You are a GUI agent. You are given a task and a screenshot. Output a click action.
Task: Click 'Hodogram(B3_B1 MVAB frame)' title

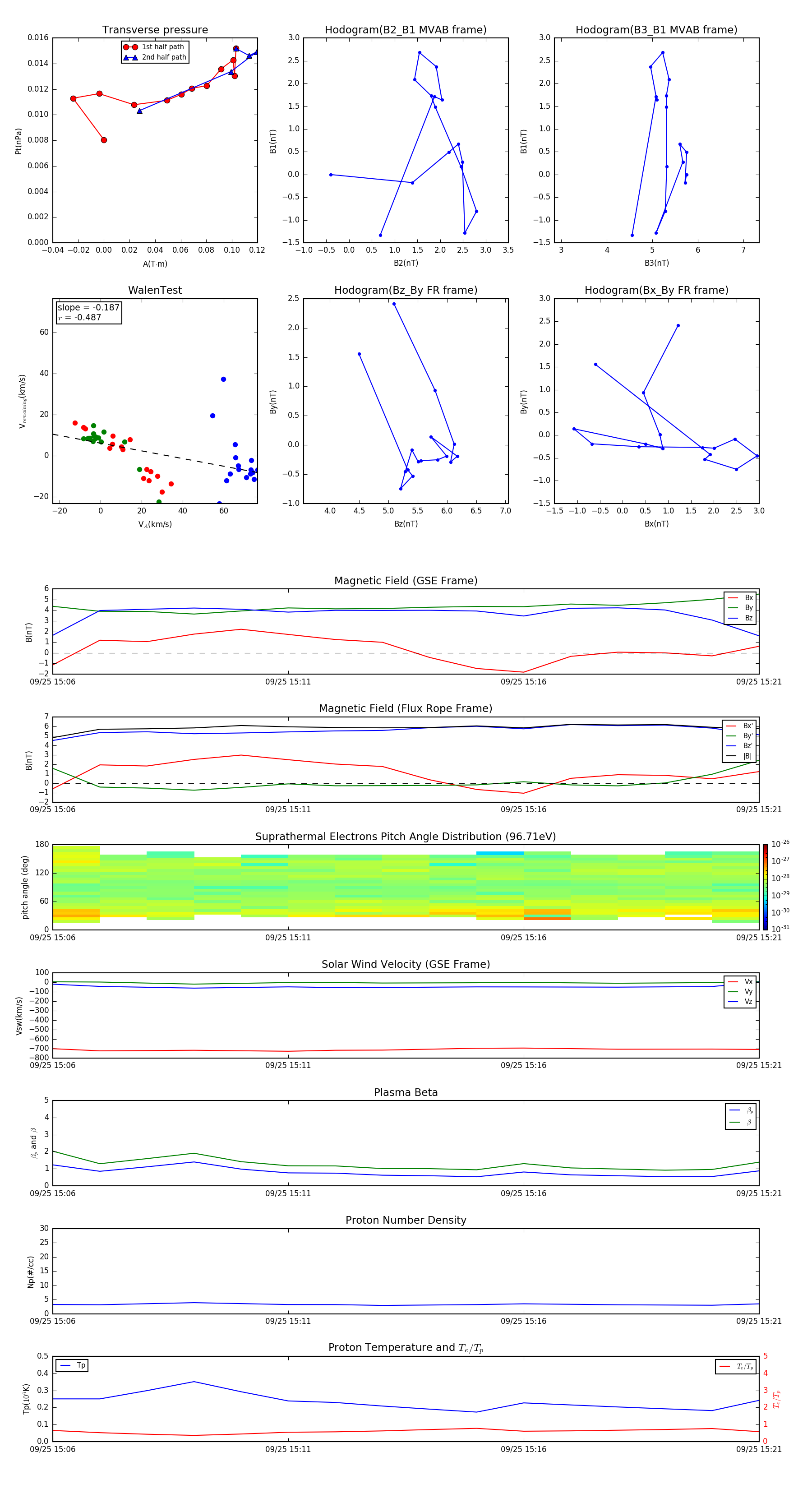coord(656,29)
